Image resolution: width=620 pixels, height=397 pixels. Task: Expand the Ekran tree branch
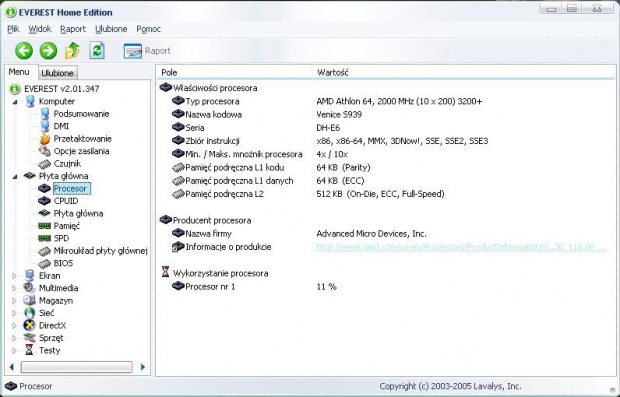(14, 276)
